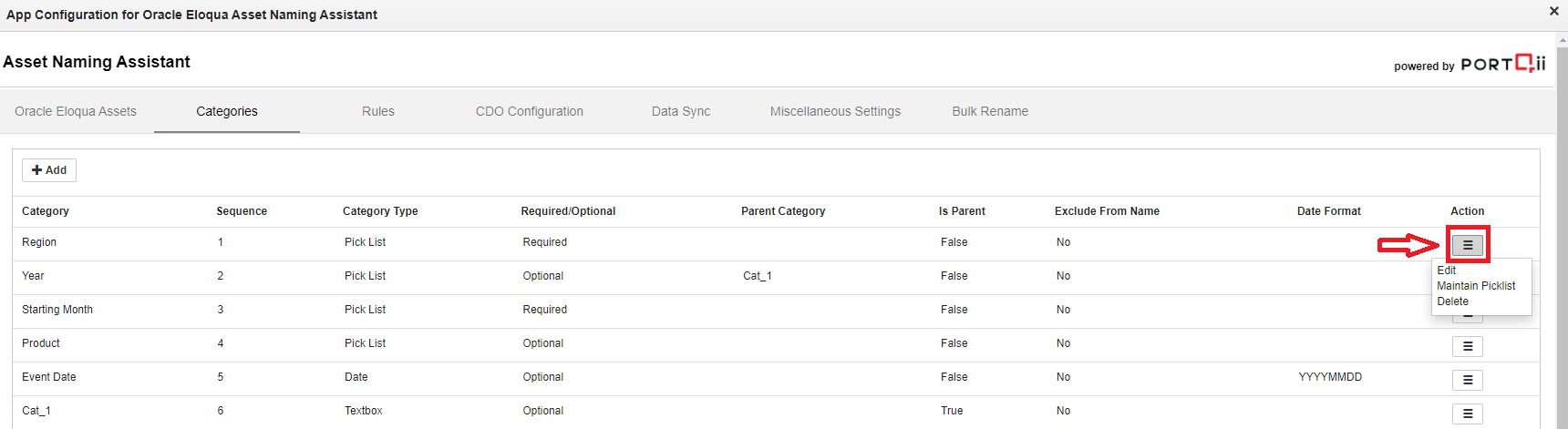Click the PortQii logo

coord(1502,64)
